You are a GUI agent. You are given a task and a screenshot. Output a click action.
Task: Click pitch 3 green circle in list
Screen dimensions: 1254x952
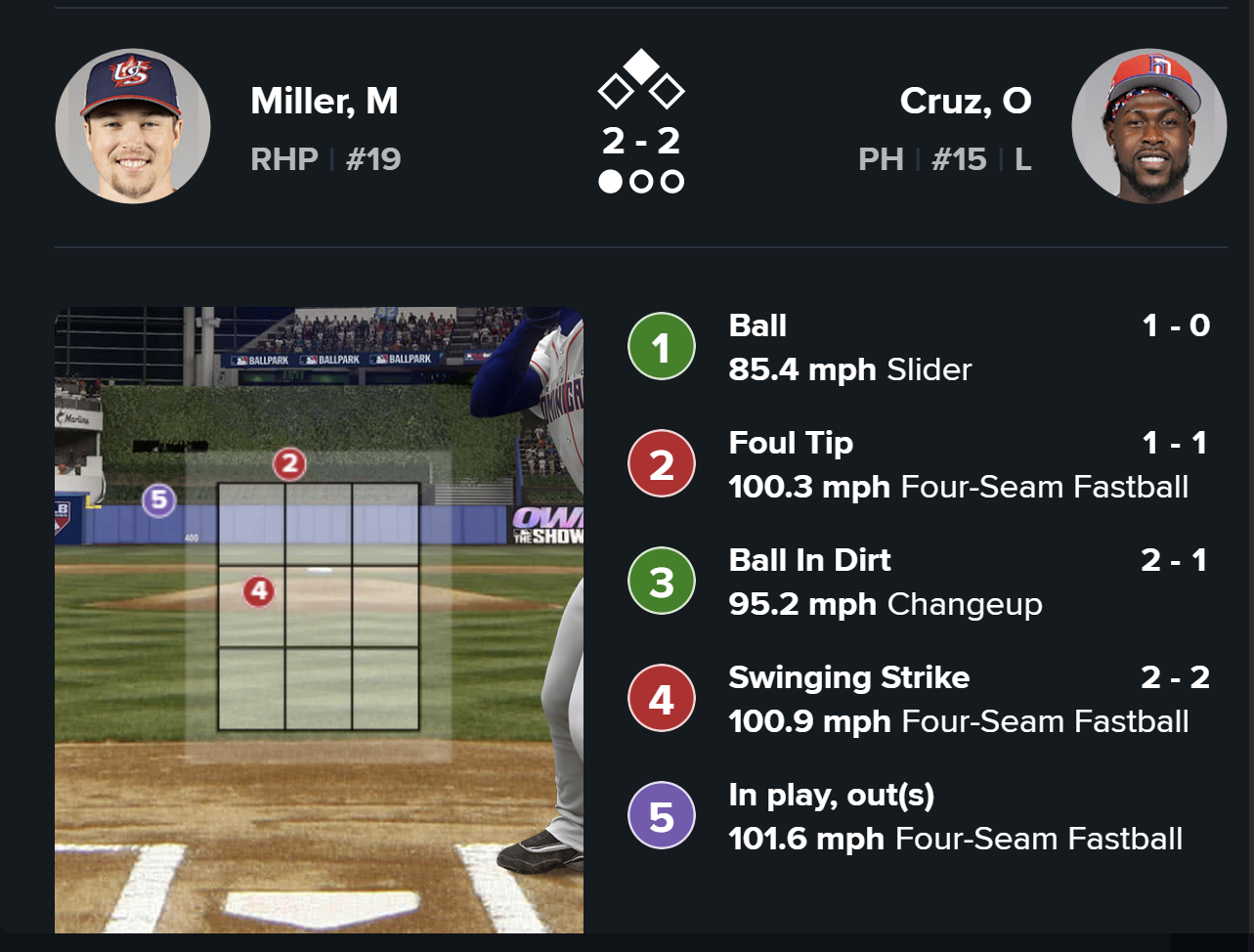pos(662,582)
